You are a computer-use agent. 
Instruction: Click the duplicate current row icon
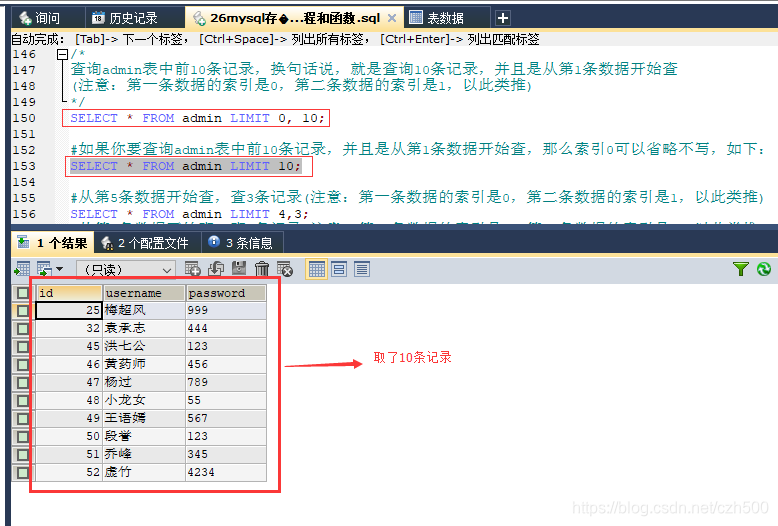click(216, 269)
